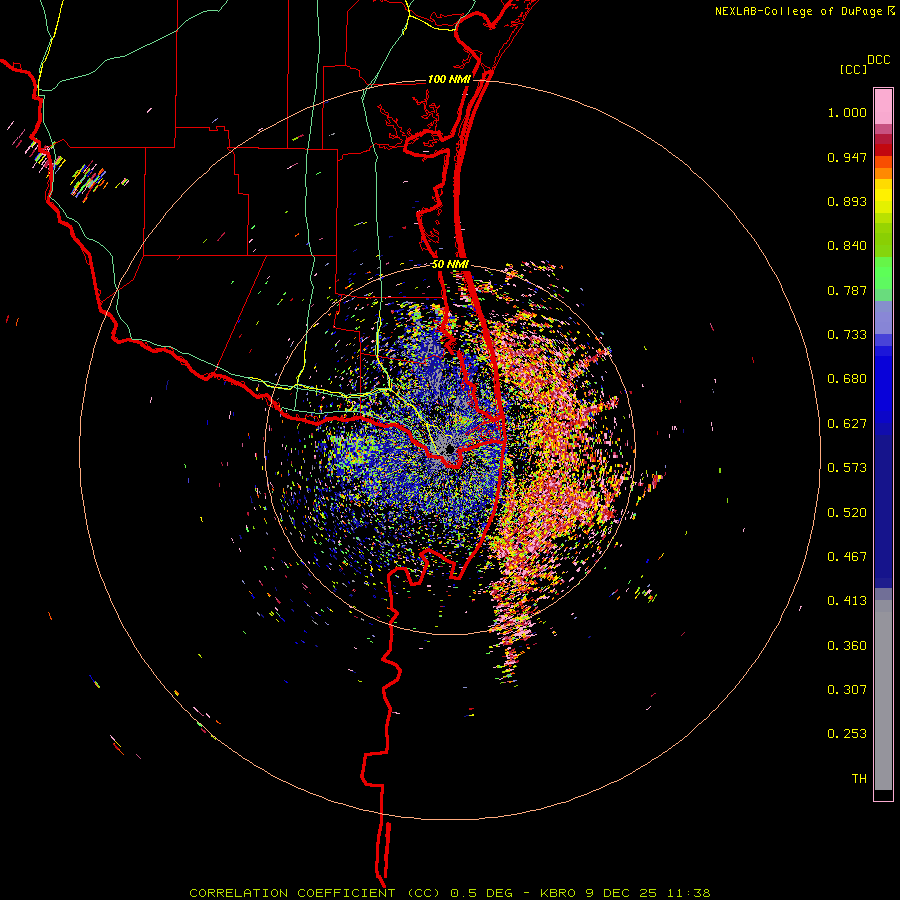This screenshot has height=900, width=900.
Task: Click the 0.360 legend value
Action: pyautogui.click(x=847, y=646)
